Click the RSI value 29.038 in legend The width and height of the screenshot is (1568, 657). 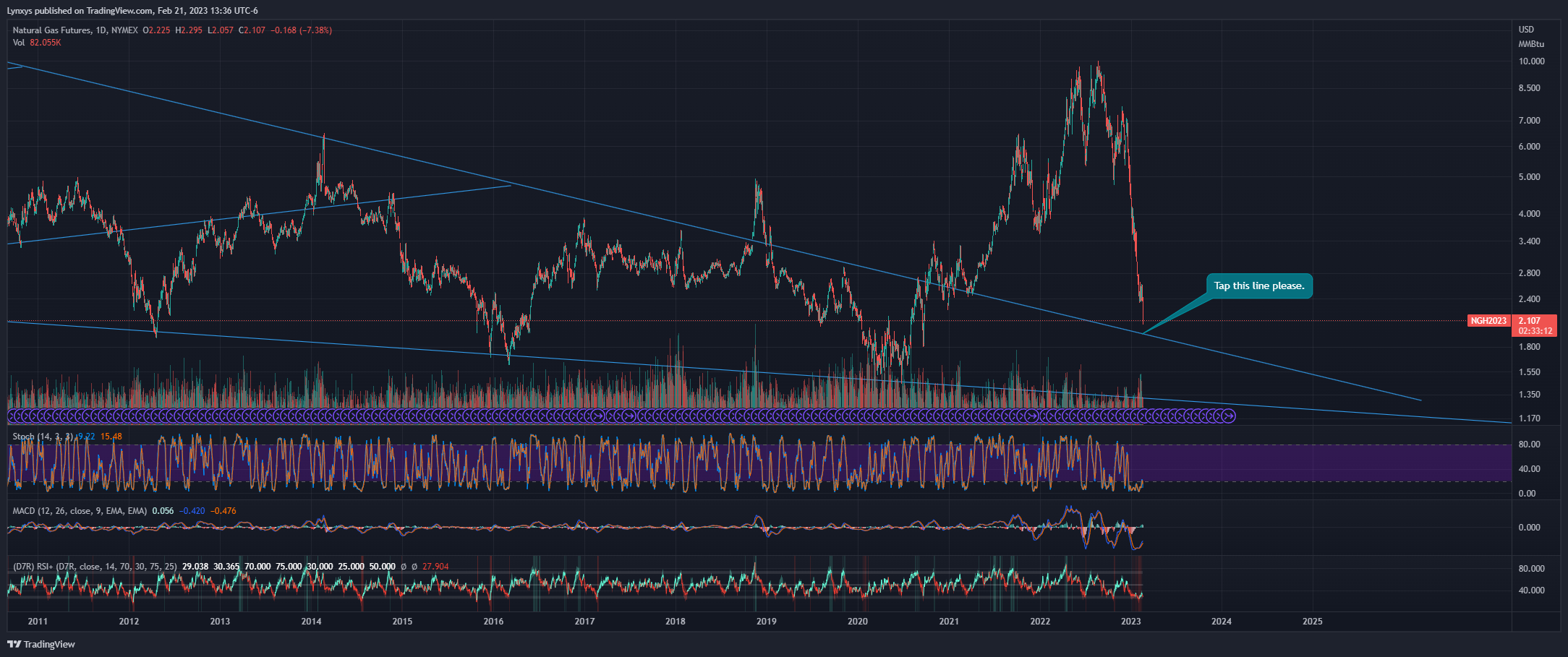(x=195, y=567)
